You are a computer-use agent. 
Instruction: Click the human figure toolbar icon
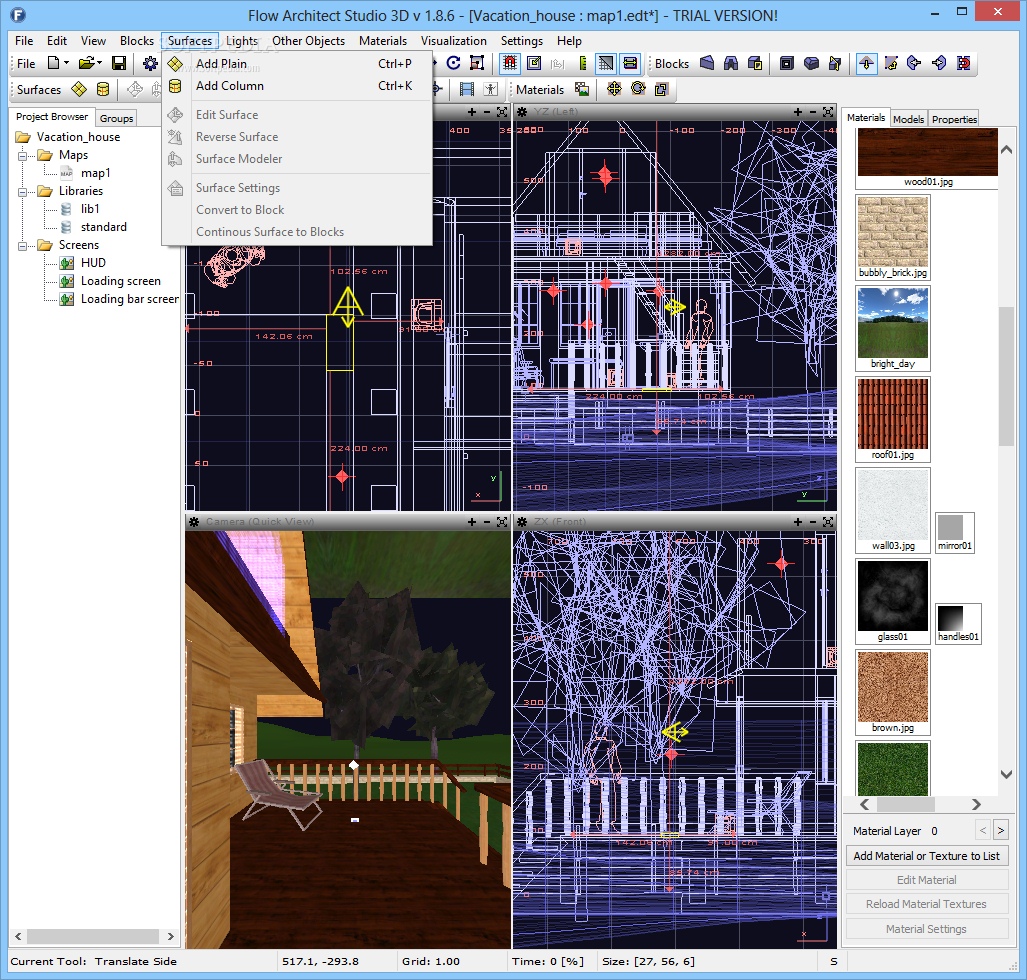point(491,89)
